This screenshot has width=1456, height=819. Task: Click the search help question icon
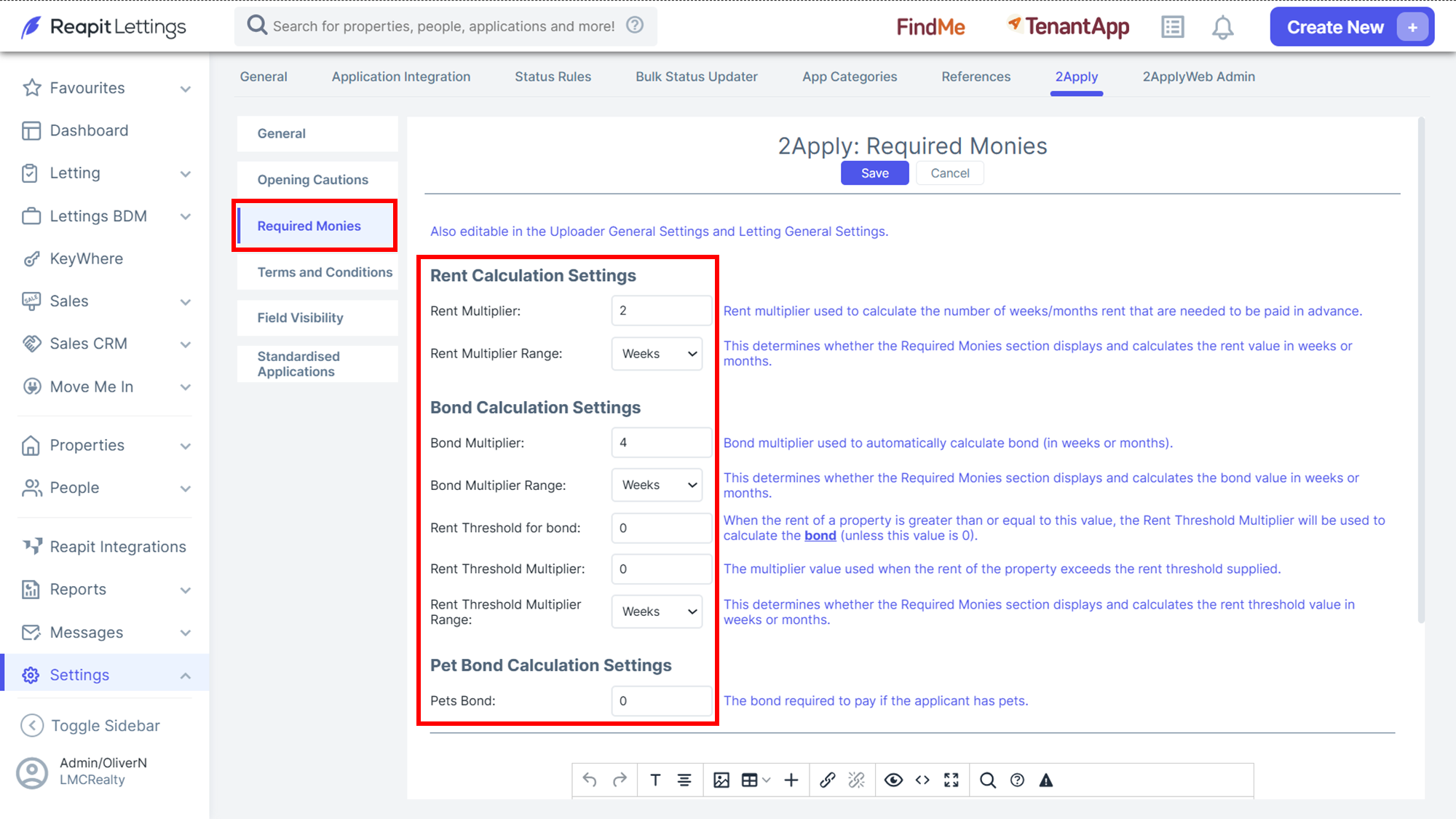click(x=635, y=25)
